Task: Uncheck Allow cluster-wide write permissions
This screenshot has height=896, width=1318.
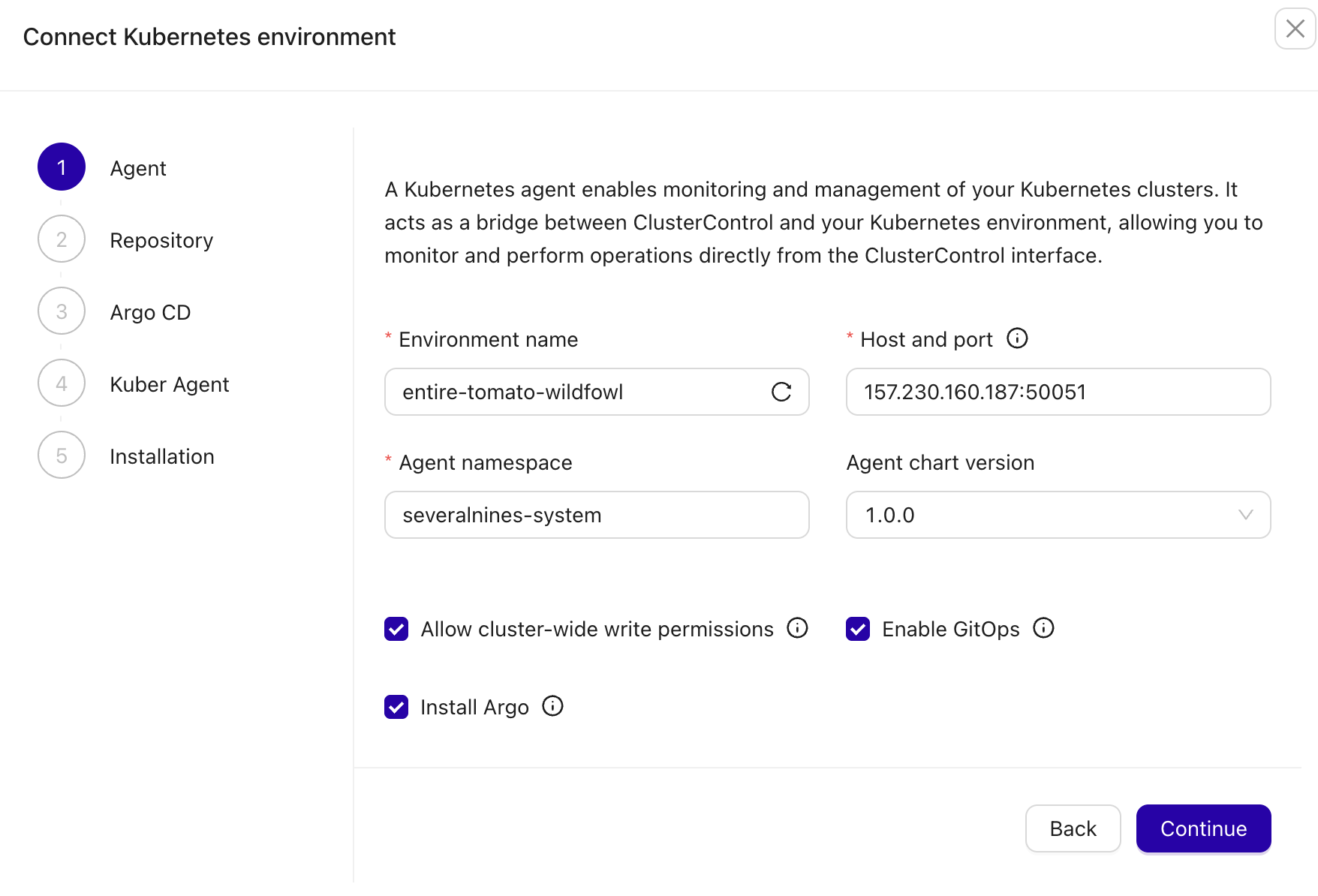Action: coord(396,629)
